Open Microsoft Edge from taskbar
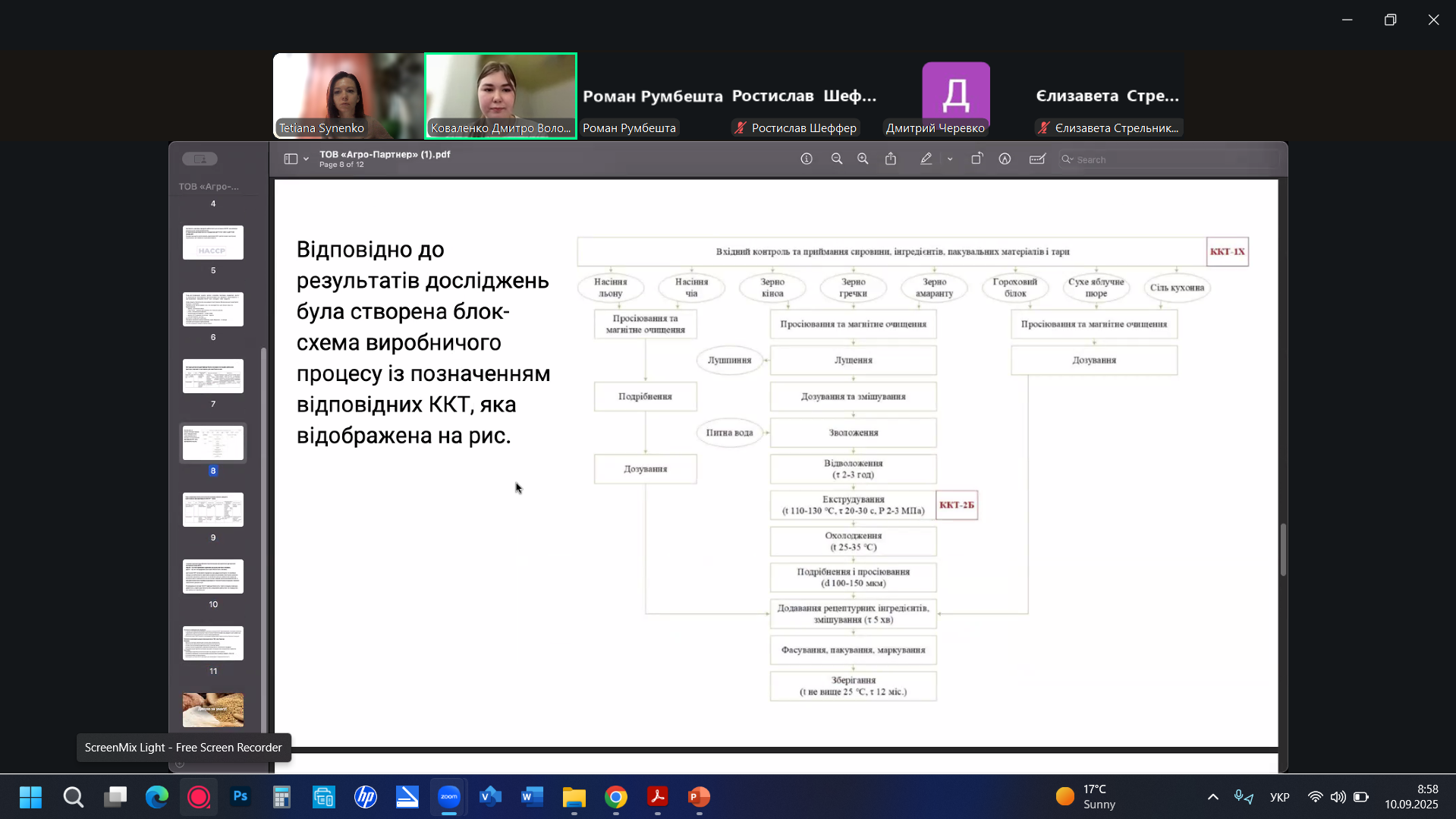This screenshot has width=1456, height=819. (x=157, y=797)
